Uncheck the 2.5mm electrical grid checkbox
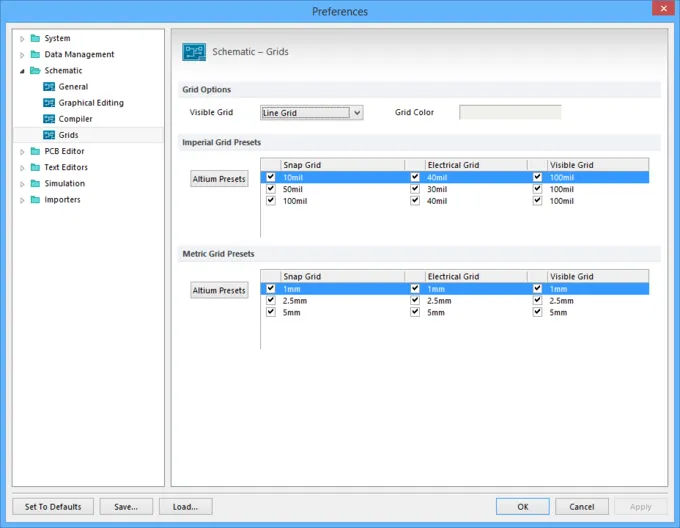 pyautogui.click(x=415, y=300)
